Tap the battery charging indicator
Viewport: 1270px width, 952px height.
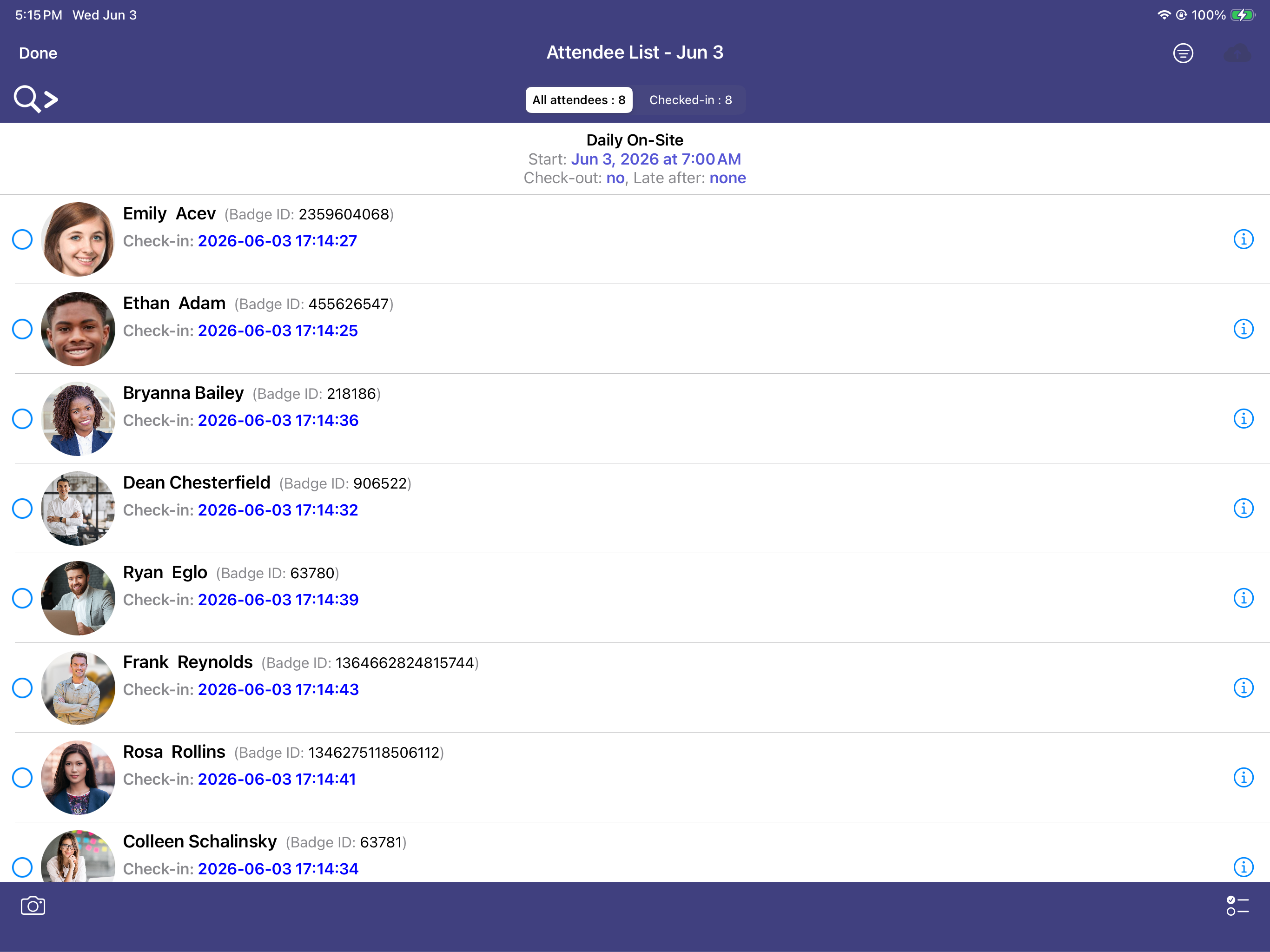click(x=1243, y=15)
